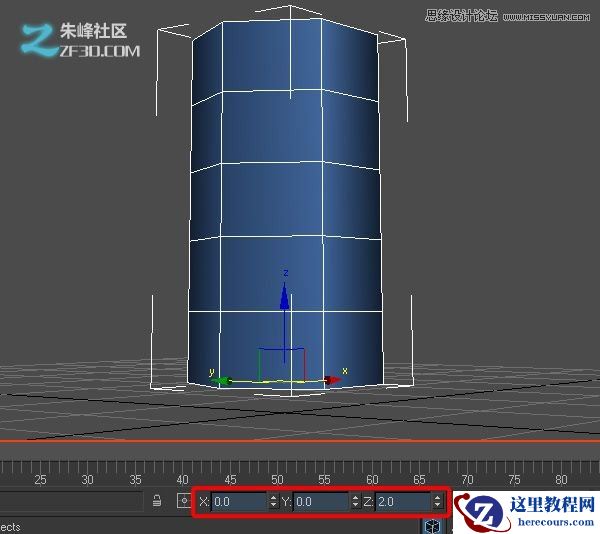Click the X coordinate spinner arrows
600x534 pixels.
274,501
